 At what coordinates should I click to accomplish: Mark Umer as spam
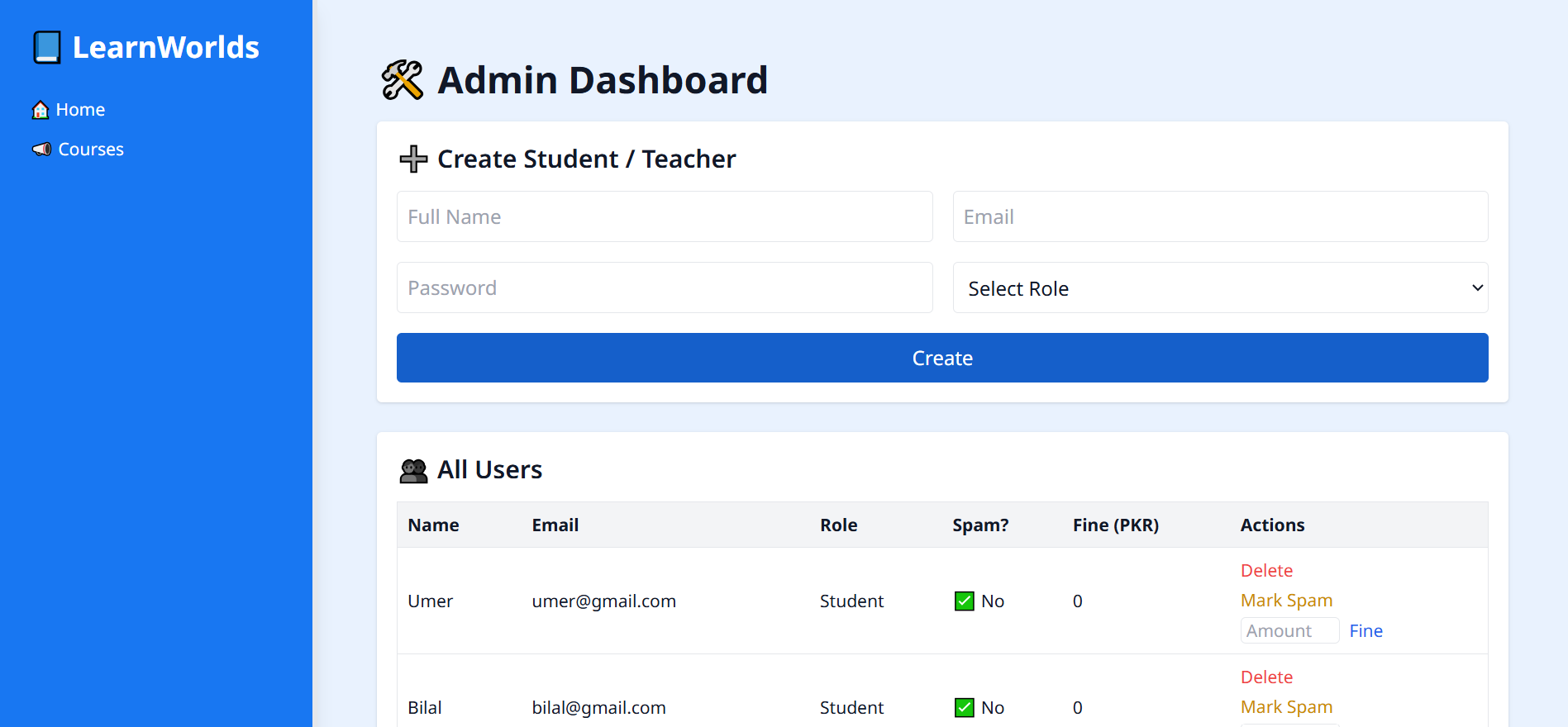pos(1286,601)
